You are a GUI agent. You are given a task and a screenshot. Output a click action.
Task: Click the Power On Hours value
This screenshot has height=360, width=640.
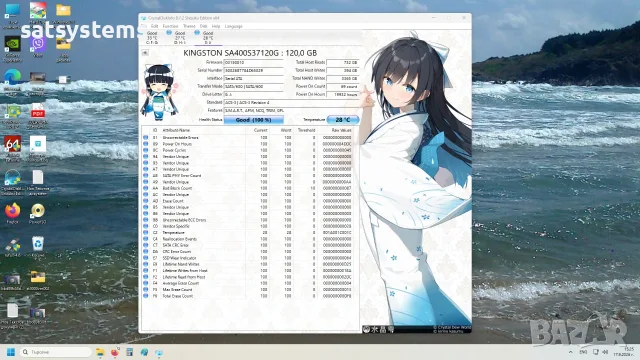coord(342,94)
